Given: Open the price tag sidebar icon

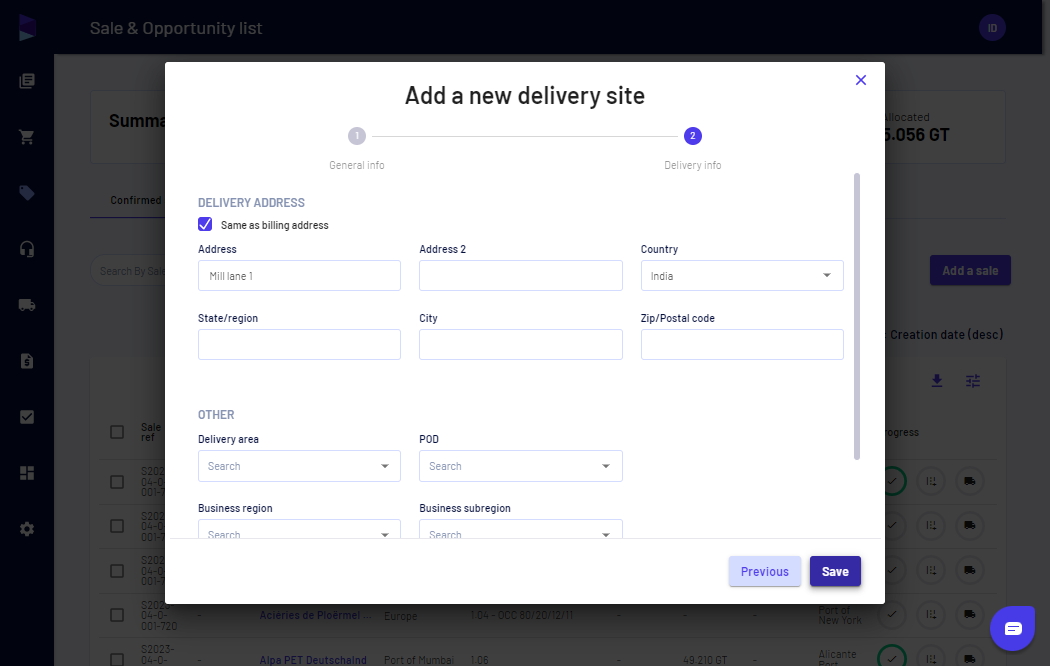Looking at the screenshot, I should coord(27,193).
